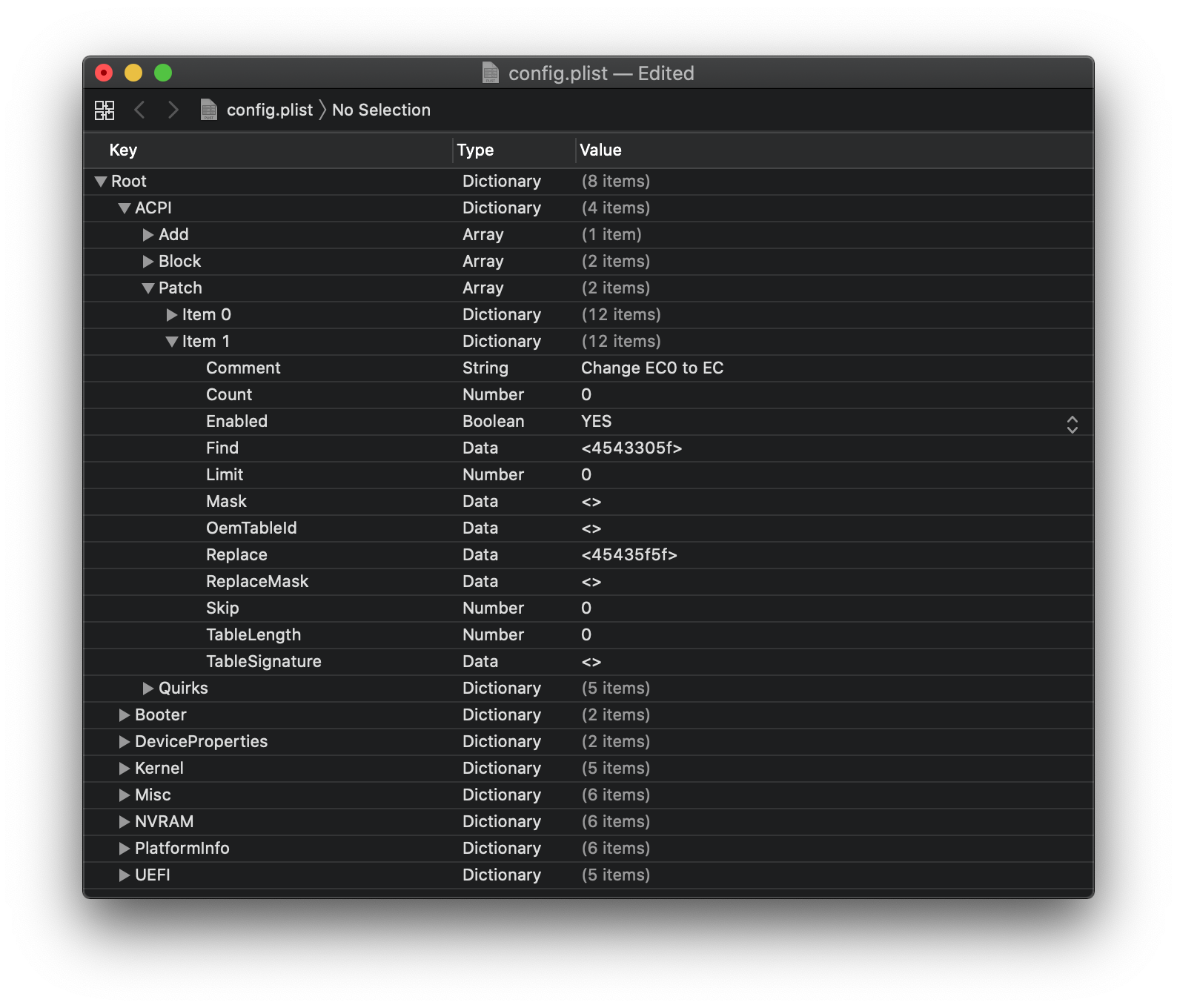
Task: Collapse the Item 1 disclosure triangle
Action: tap(172, 342)
